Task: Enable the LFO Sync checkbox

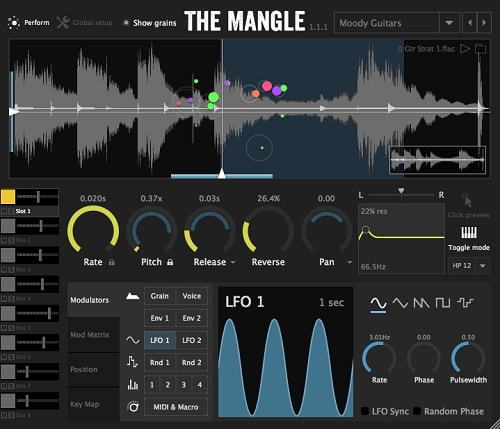Action: click(x=365, y=411)
